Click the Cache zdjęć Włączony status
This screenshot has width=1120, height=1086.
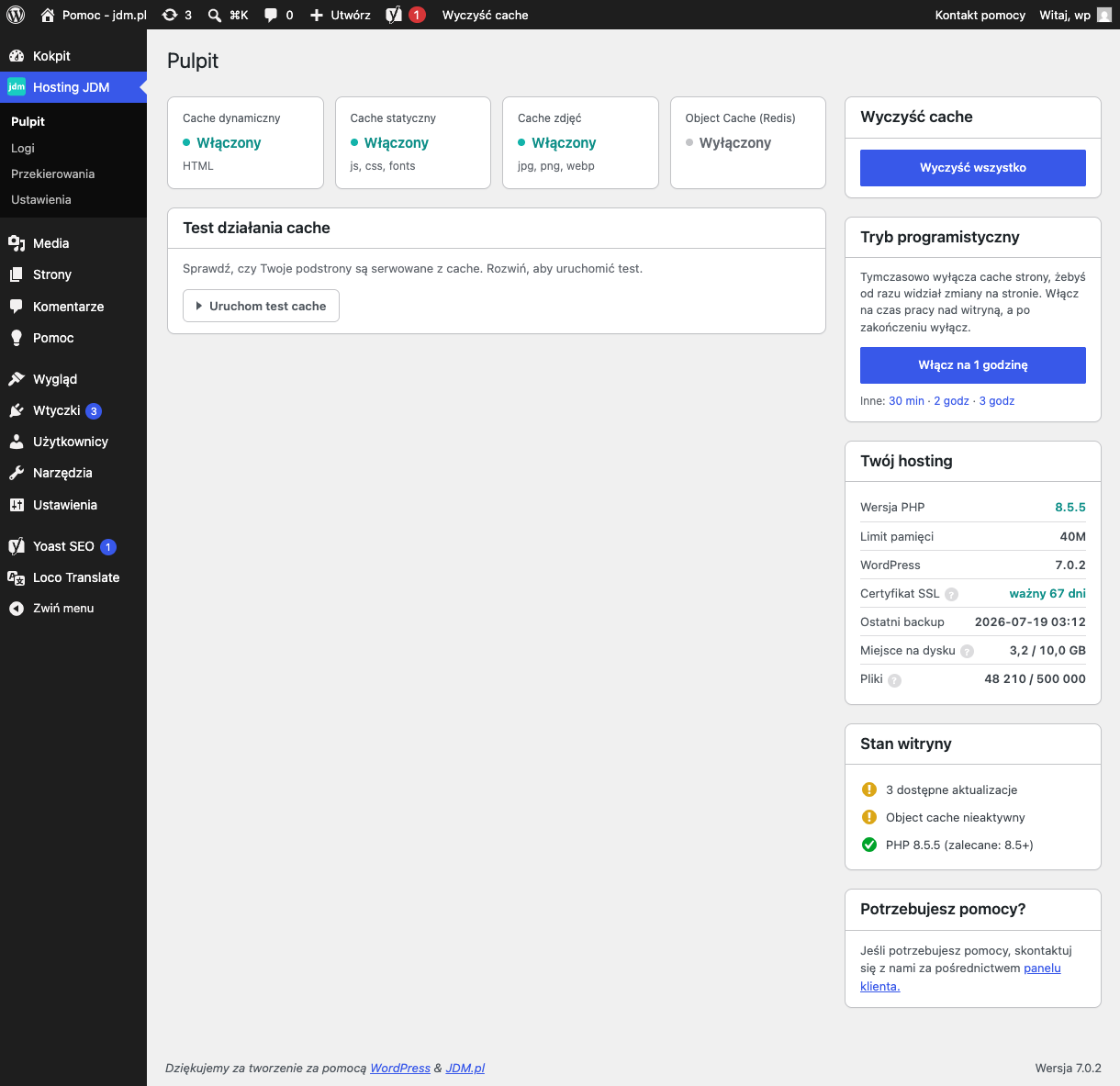coord(557,142)
